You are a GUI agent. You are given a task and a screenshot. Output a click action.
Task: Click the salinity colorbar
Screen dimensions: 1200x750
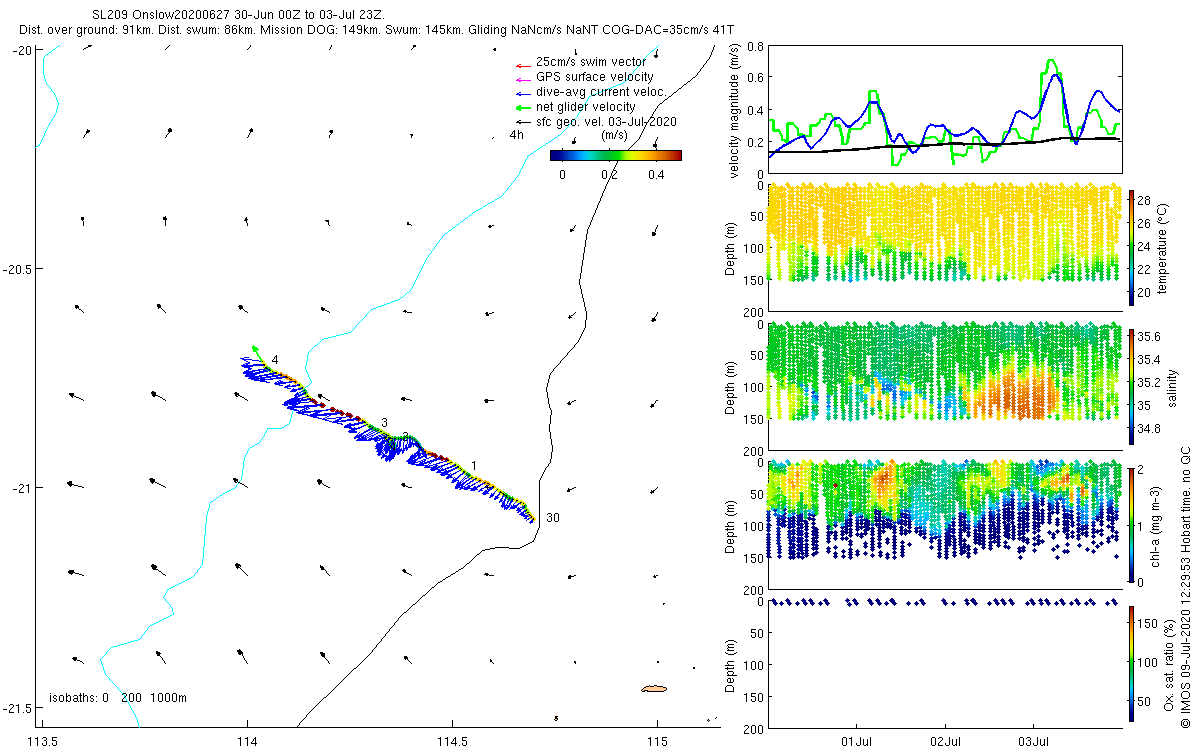(1131, 387)
